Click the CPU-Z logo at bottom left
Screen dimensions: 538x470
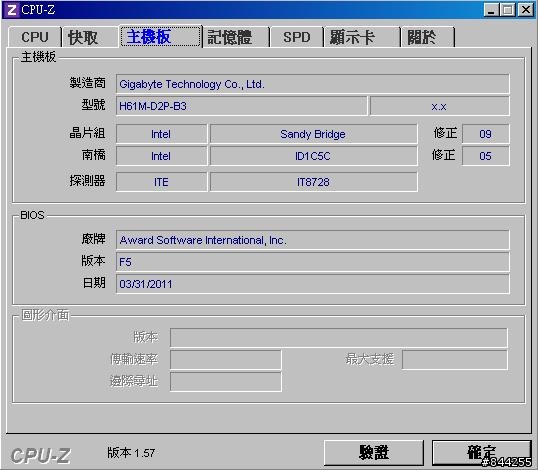(40, 456)
